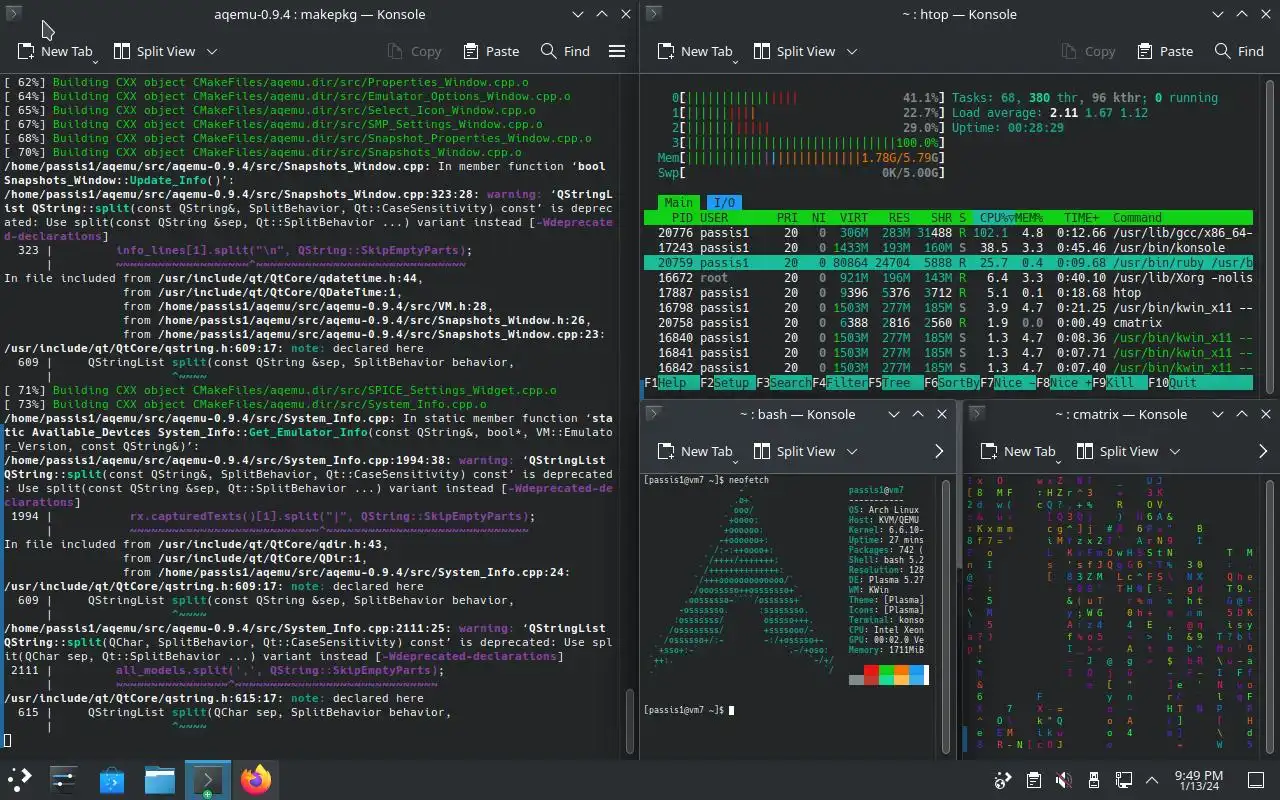Image resolution: width=1280 pixels, height=800 pixels.
Task: Switch to the Main tab in htop
Action: coord(680,203)
